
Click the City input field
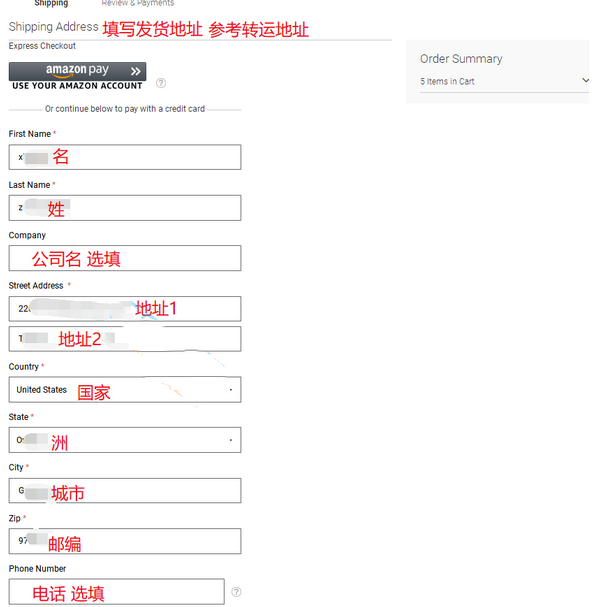pyautogui.click(x=125, y=490)
